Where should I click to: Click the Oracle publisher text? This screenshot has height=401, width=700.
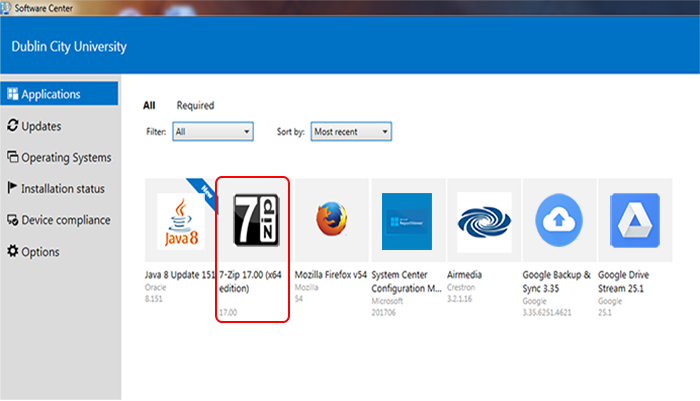155,287
